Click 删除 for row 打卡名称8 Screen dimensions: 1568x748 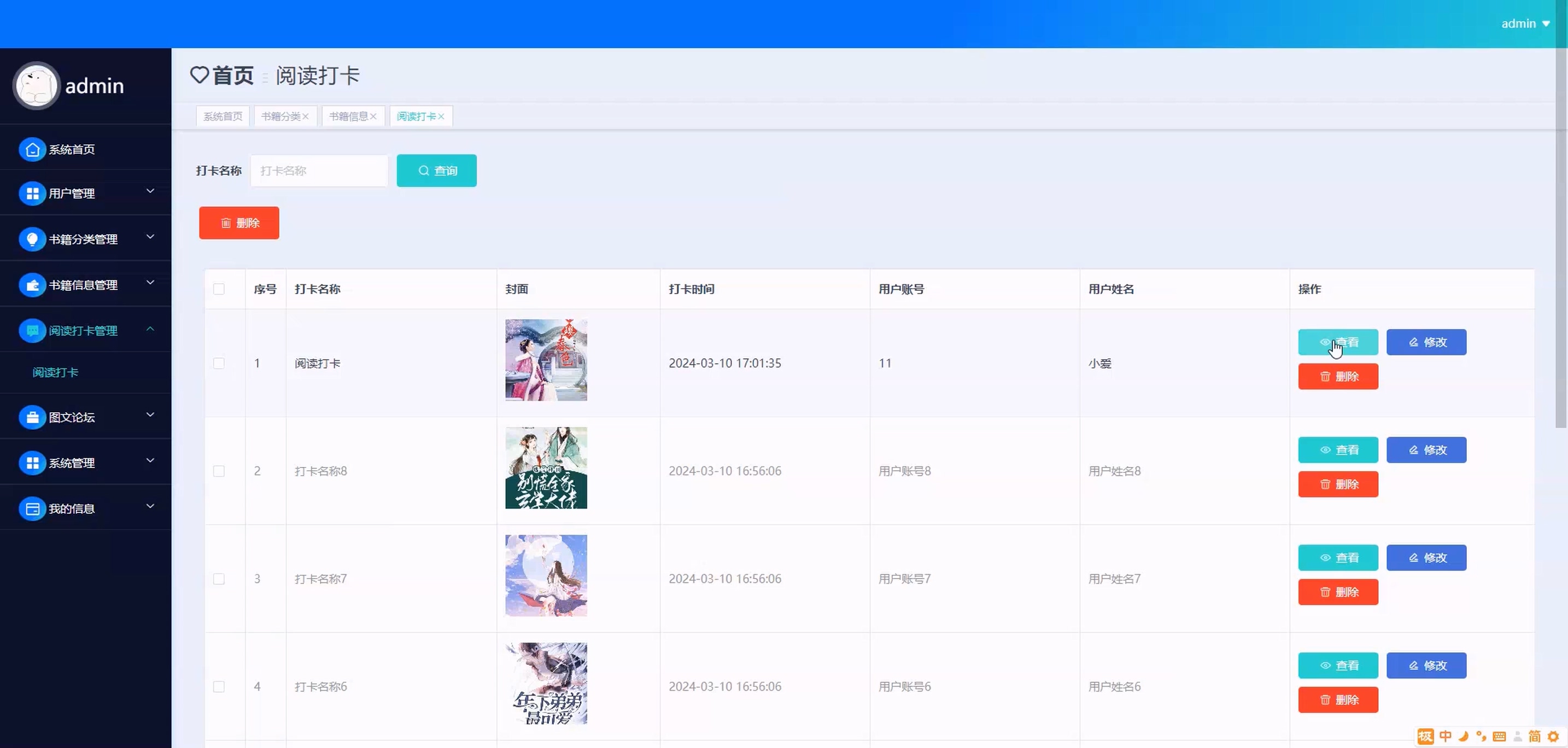click(x=1338, y=484)
